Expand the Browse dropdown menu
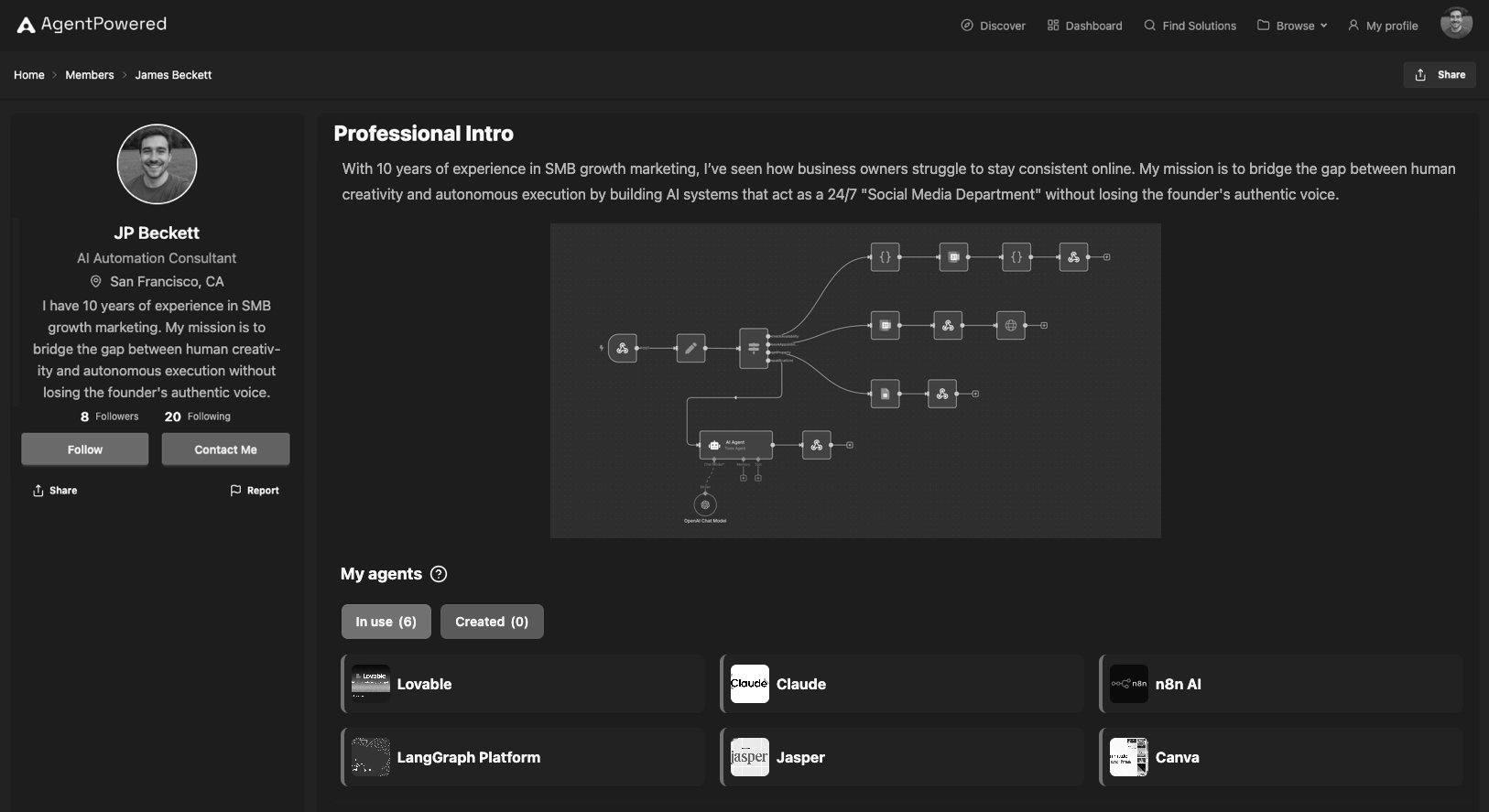This screenshot has width=1489, height=812. (1292, 26)
